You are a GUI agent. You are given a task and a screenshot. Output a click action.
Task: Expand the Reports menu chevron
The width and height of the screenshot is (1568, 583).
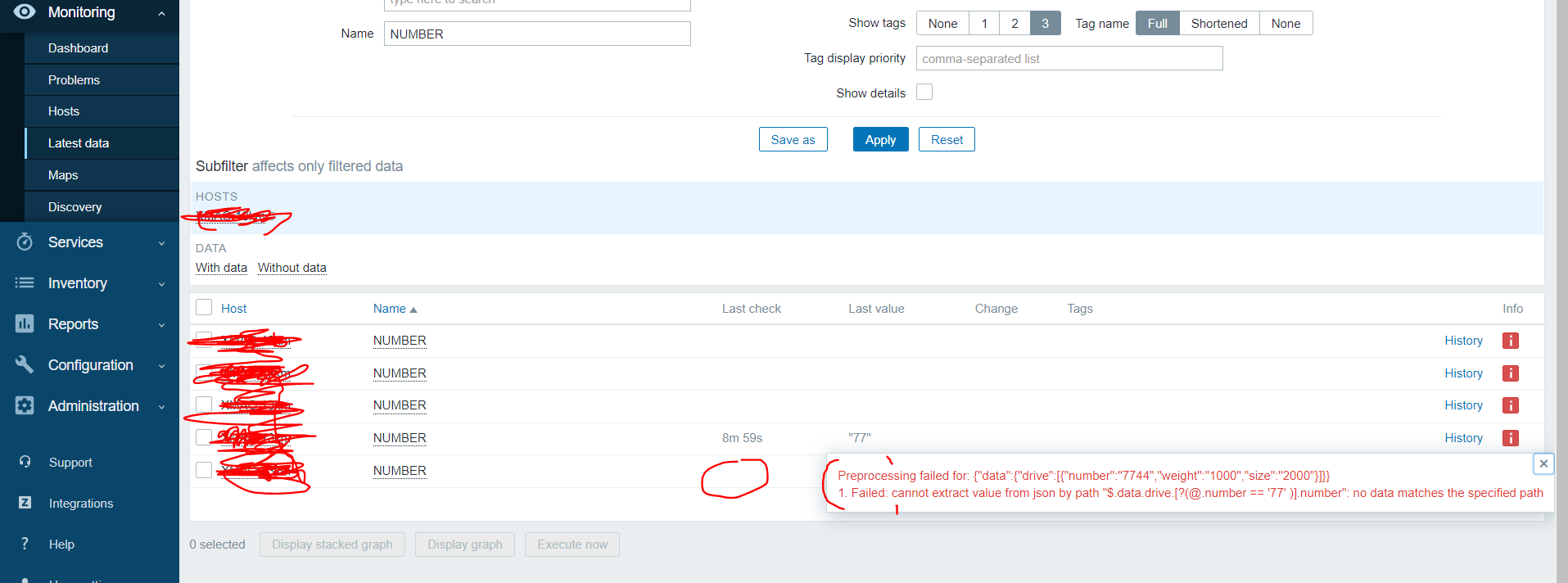[x=161, y=325]
